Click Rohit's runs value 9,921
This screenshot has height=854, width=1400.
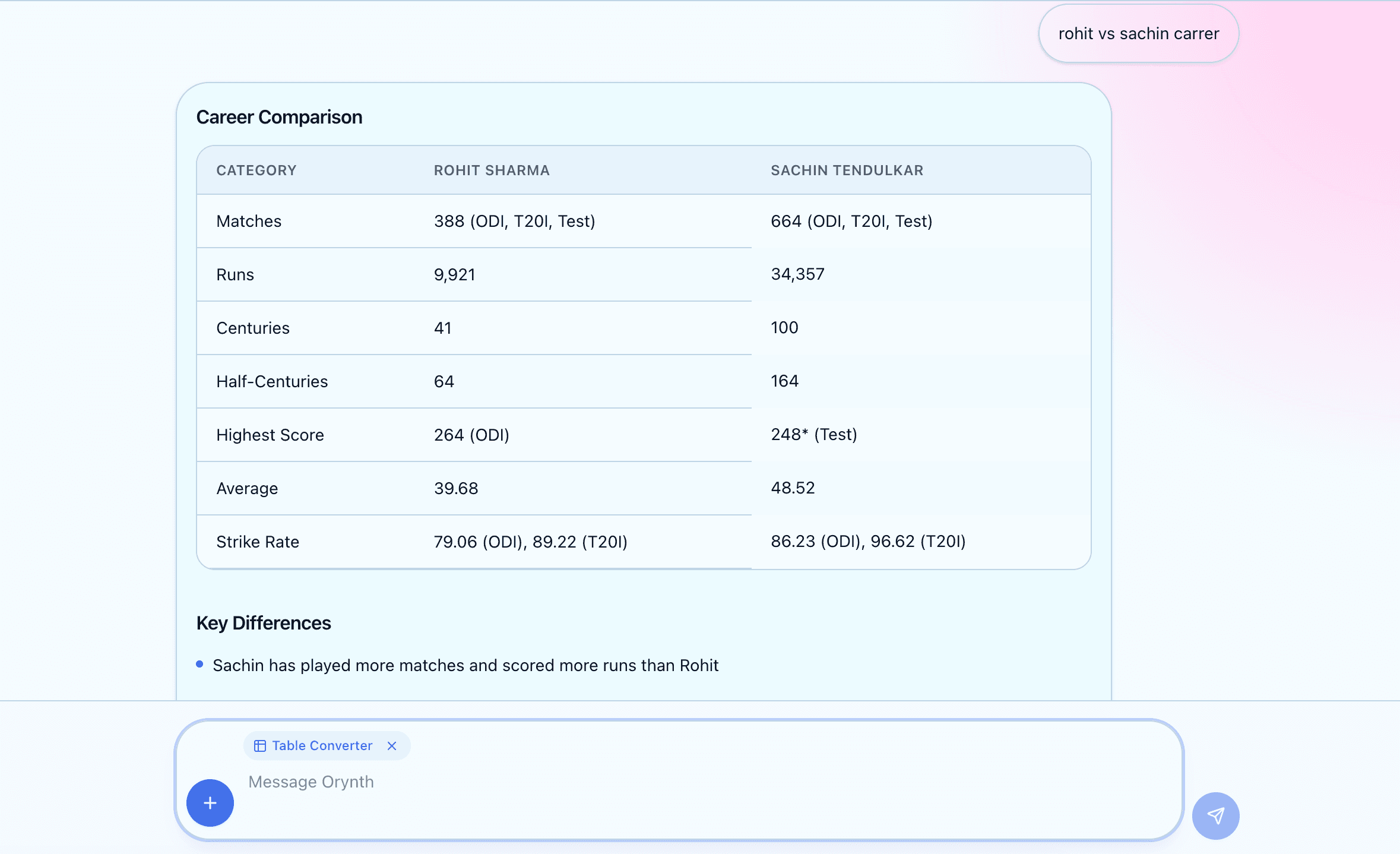click(x=455, y=274)
